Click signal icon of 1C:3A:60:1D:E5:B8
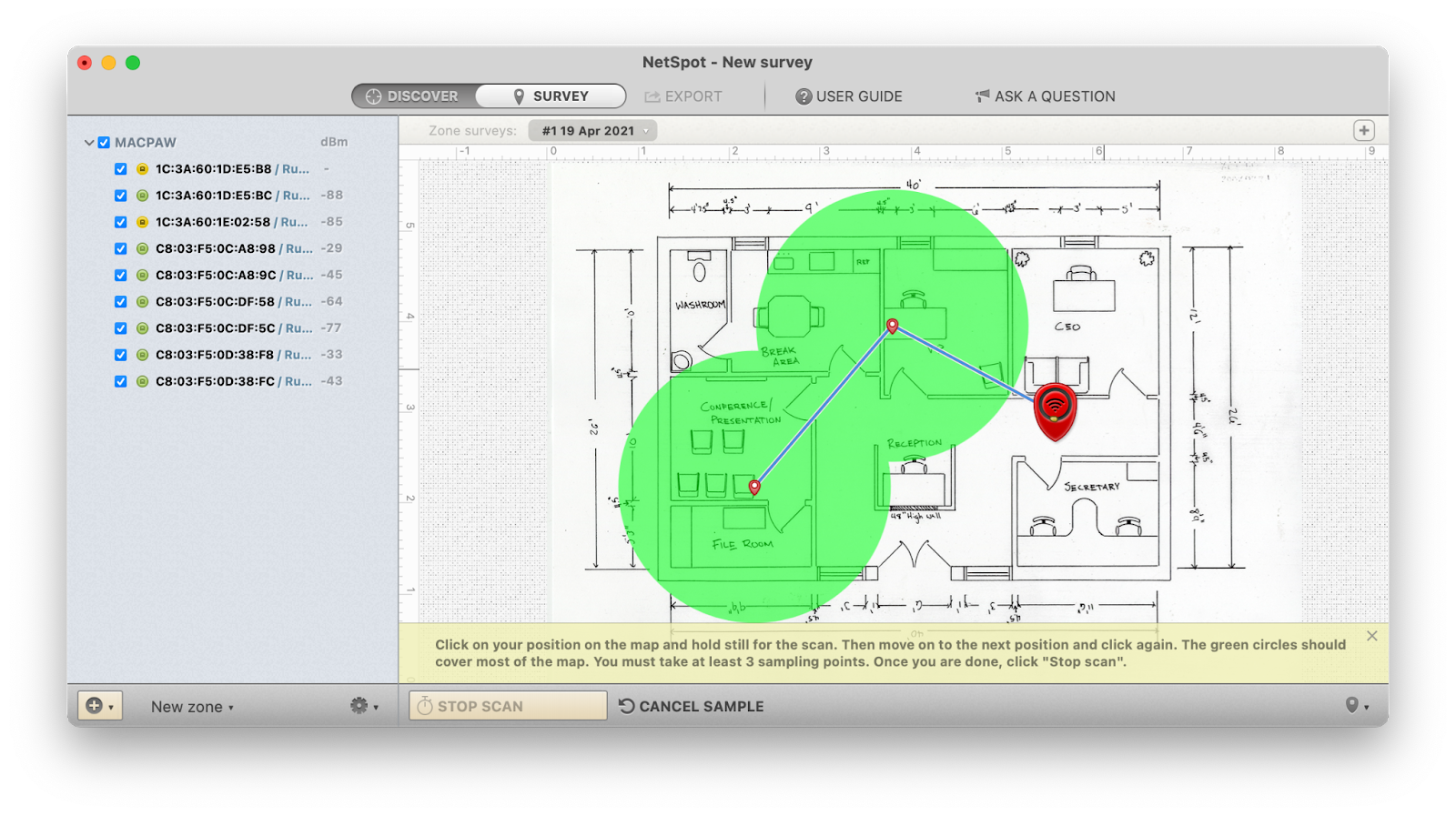Viewport: 1456px width, 816px height. [142, 169]
